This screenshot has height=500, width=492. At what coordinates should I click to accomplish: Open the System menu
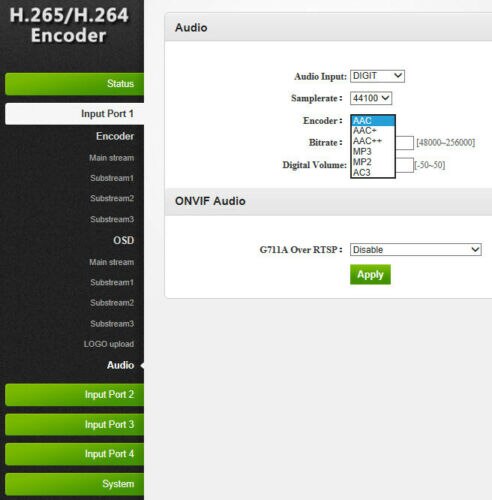pyautogui.click(x=75, y=484)
